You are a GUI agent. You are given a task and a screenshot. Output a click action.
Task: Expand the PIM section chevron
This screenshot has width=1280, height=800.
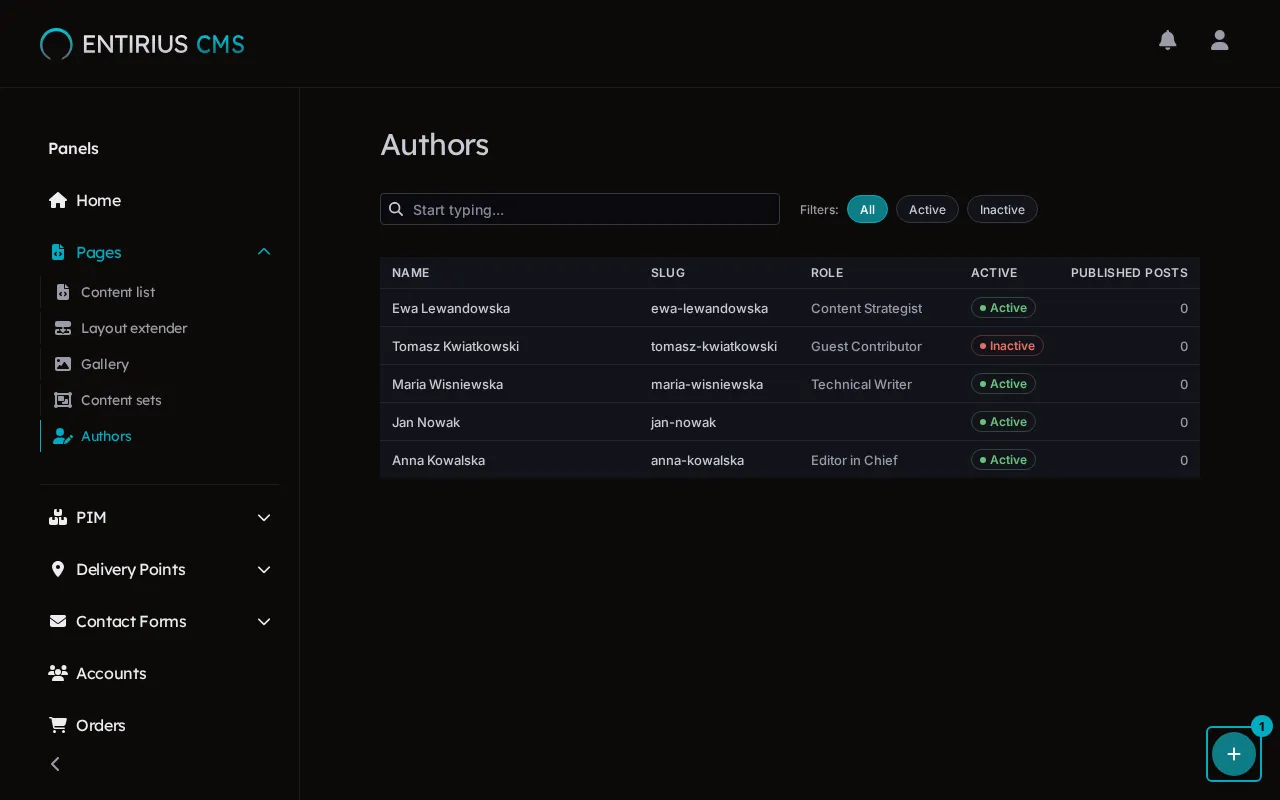point(264,517)
